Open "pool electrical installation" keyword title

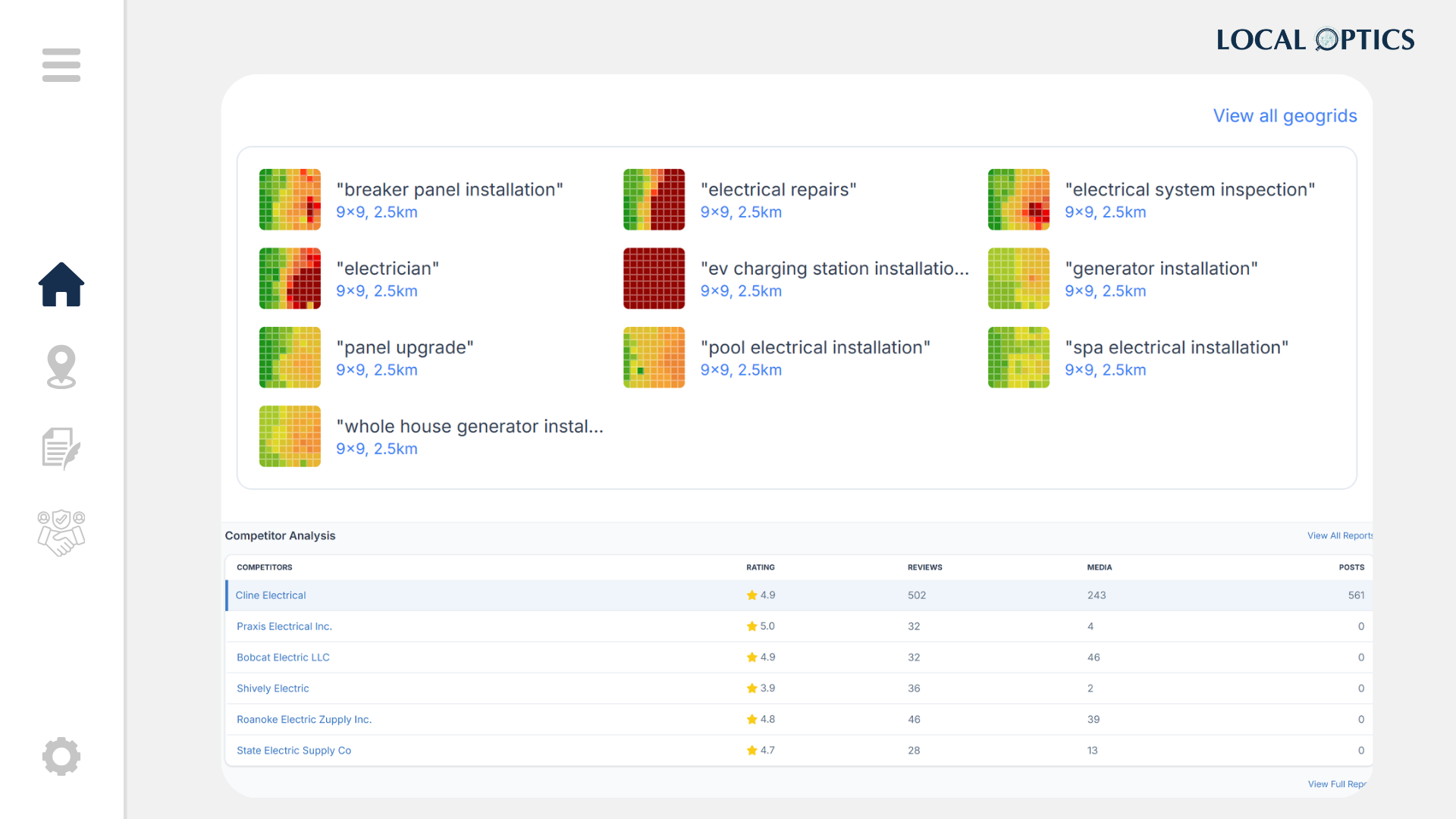pos(815,347)
